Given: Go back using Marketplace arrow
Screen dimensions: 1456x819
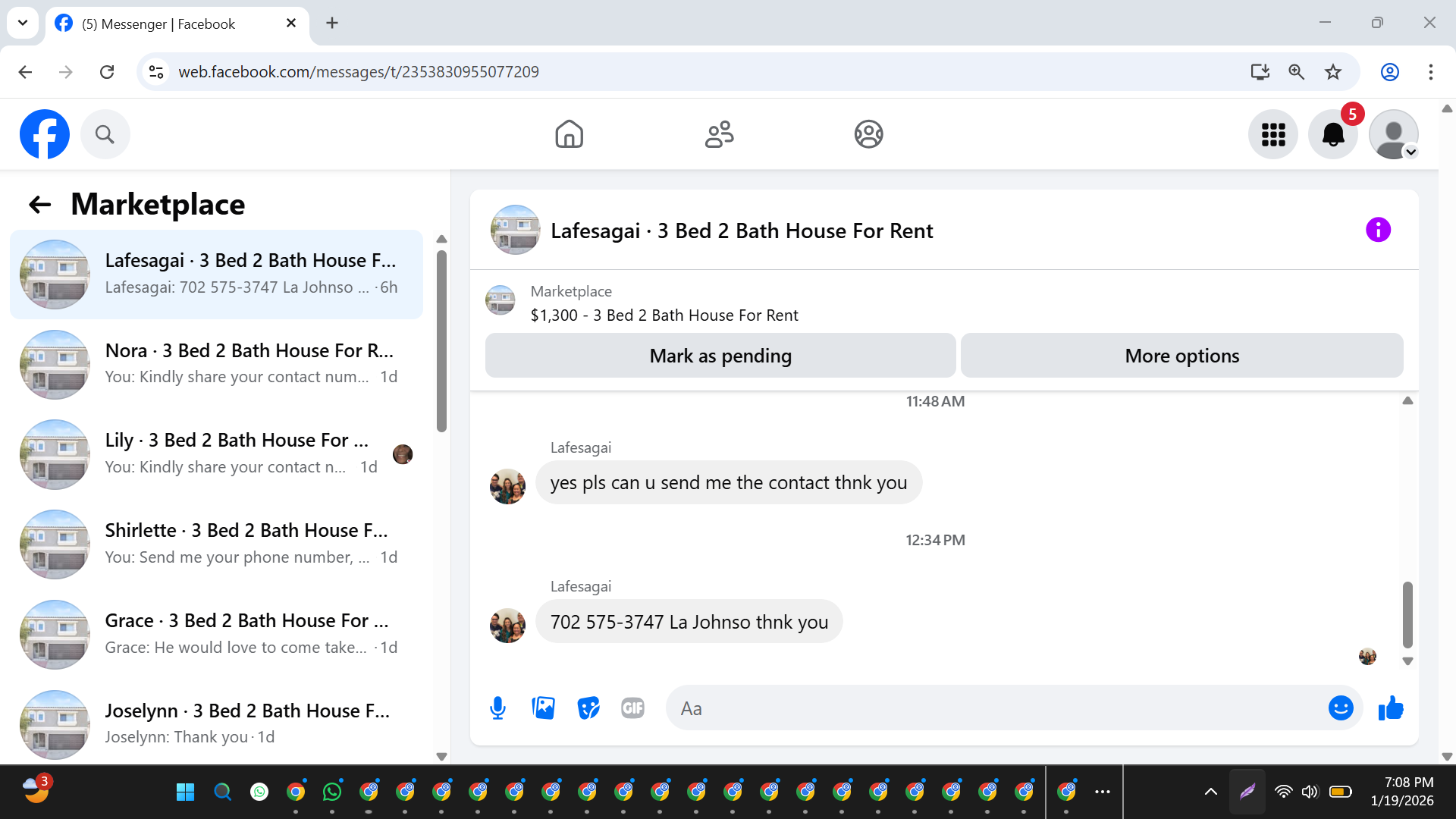Looking at the screenshot, I should pyautogui.click(x=39, y=205).
